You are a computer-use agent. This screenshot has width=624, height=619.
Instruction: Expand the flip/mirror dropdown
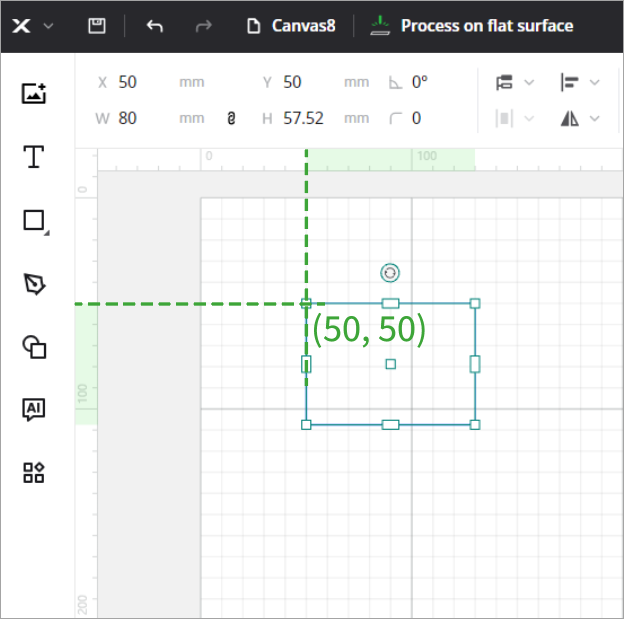click(580, 119)
